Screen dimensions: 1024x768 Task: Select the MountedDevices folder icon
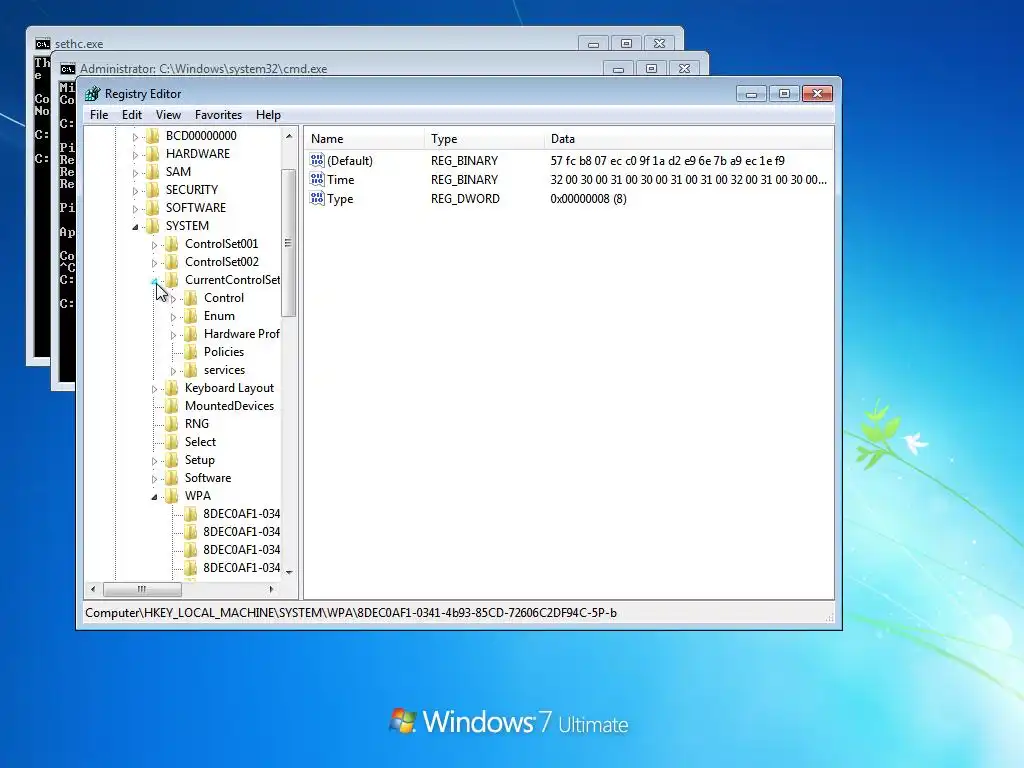(172, 406)
